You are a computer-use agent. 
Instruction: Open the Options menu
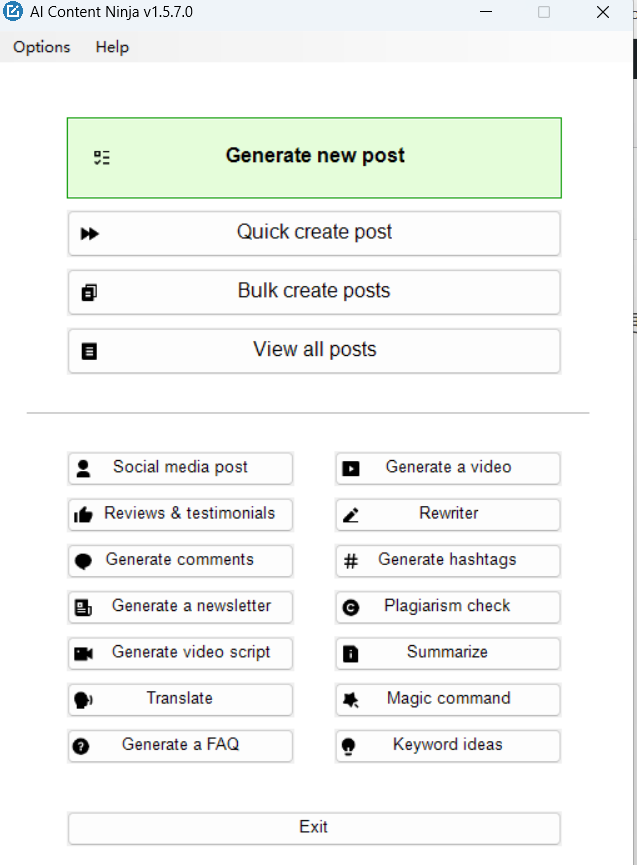(x=42, y=47)
